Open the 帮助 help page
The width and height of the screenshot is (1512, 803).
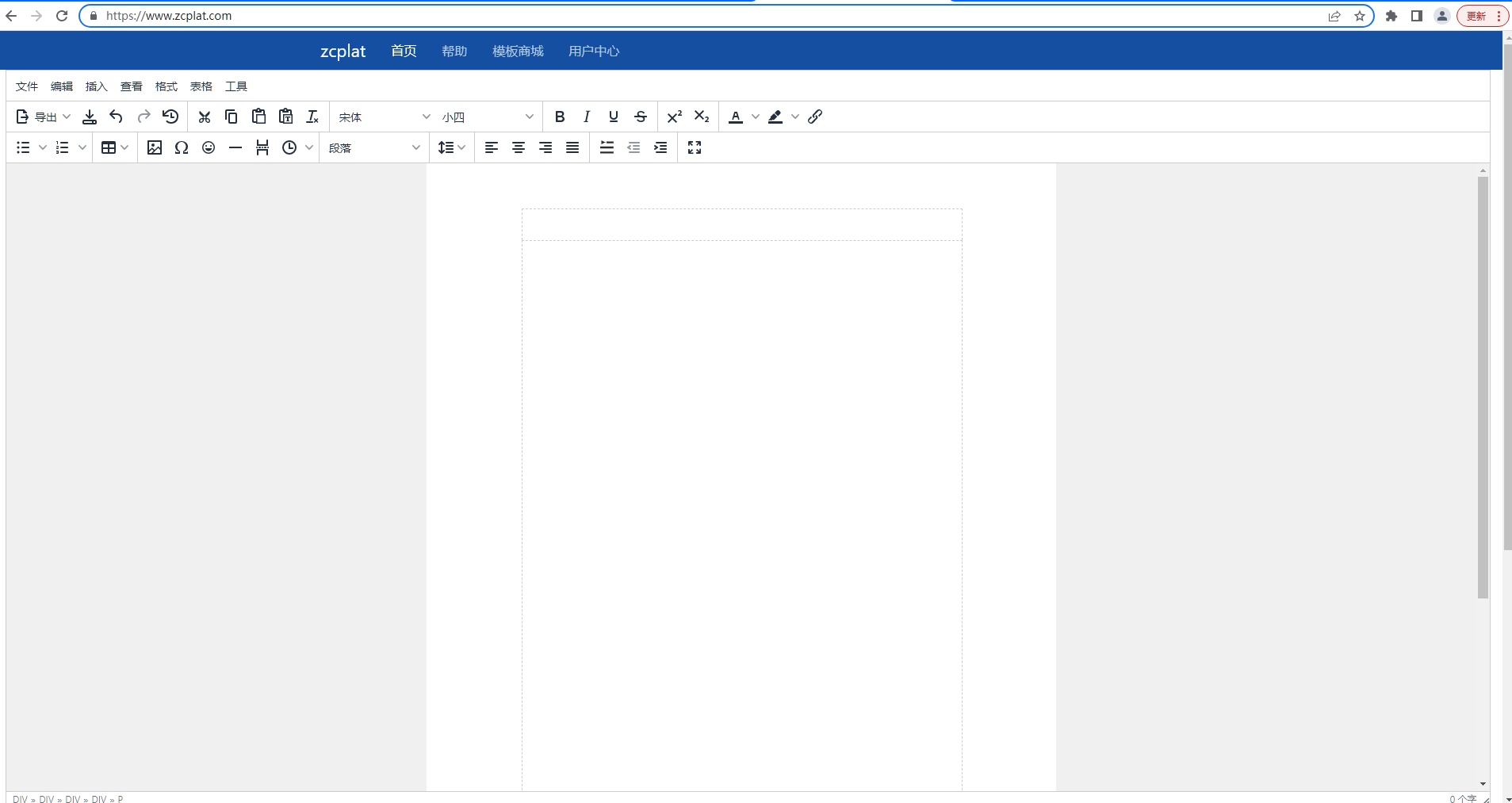coord(454,51)
